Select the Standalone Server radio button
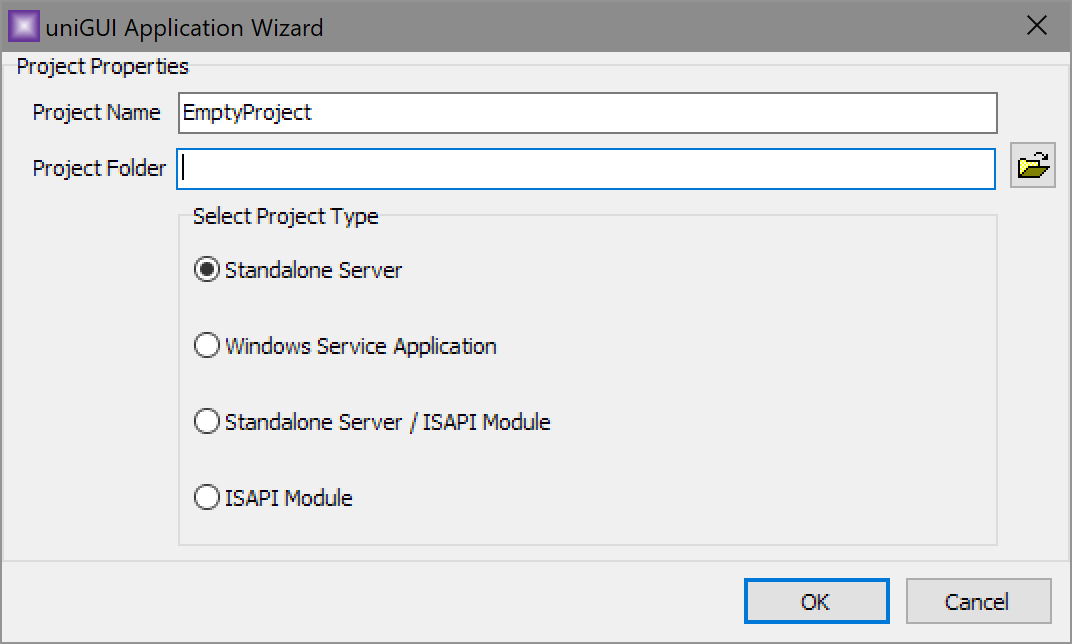Image resolution: width=1072 pixels, height=644 pixels. [x=207, y=270]
